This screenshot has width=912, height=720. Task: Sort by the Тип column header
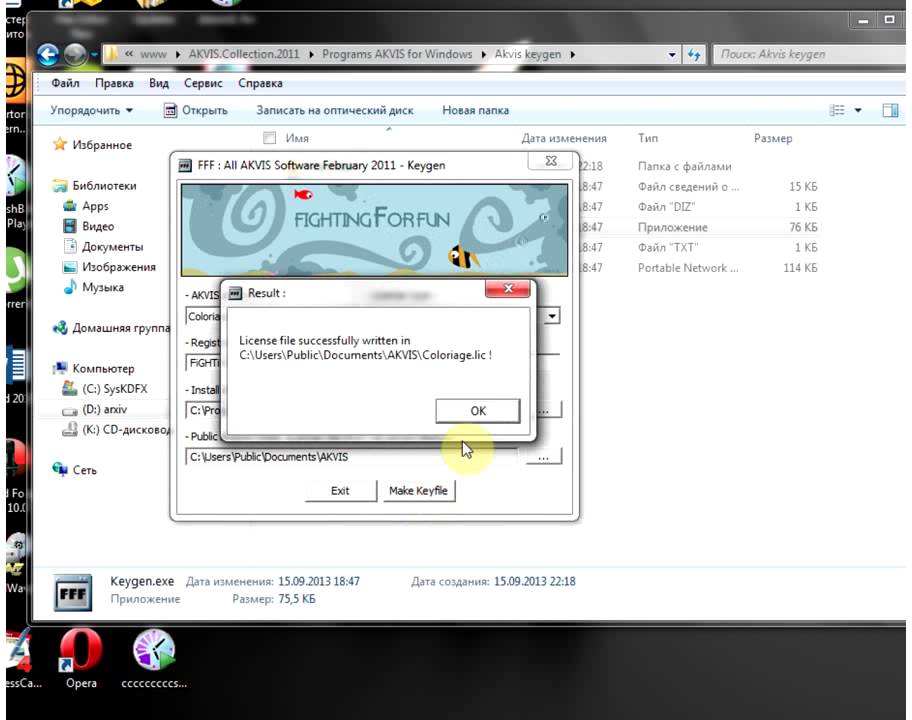click(648, 138)
